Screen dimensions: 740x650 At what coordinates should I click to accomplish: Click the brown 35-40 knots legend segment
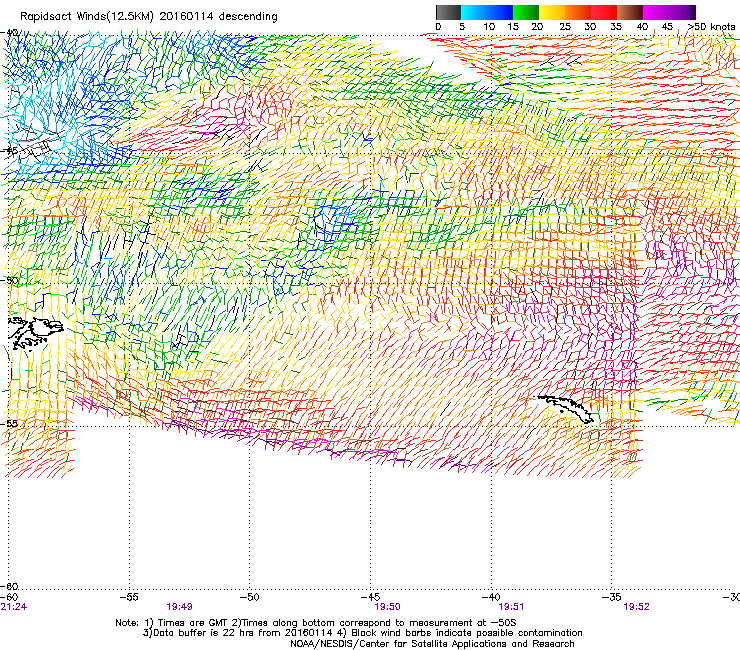pyautogui.click(x=630, y=12)
